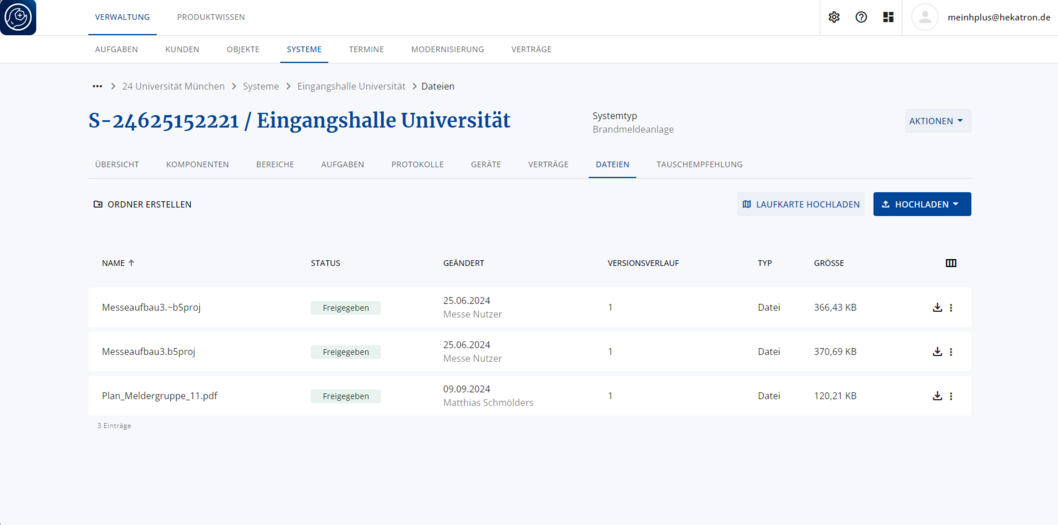Screen dimensions: 1058x525
Task: Select the TAUSCHEMPFEHLUNG system tab
Action: click(x=700, y=165)
